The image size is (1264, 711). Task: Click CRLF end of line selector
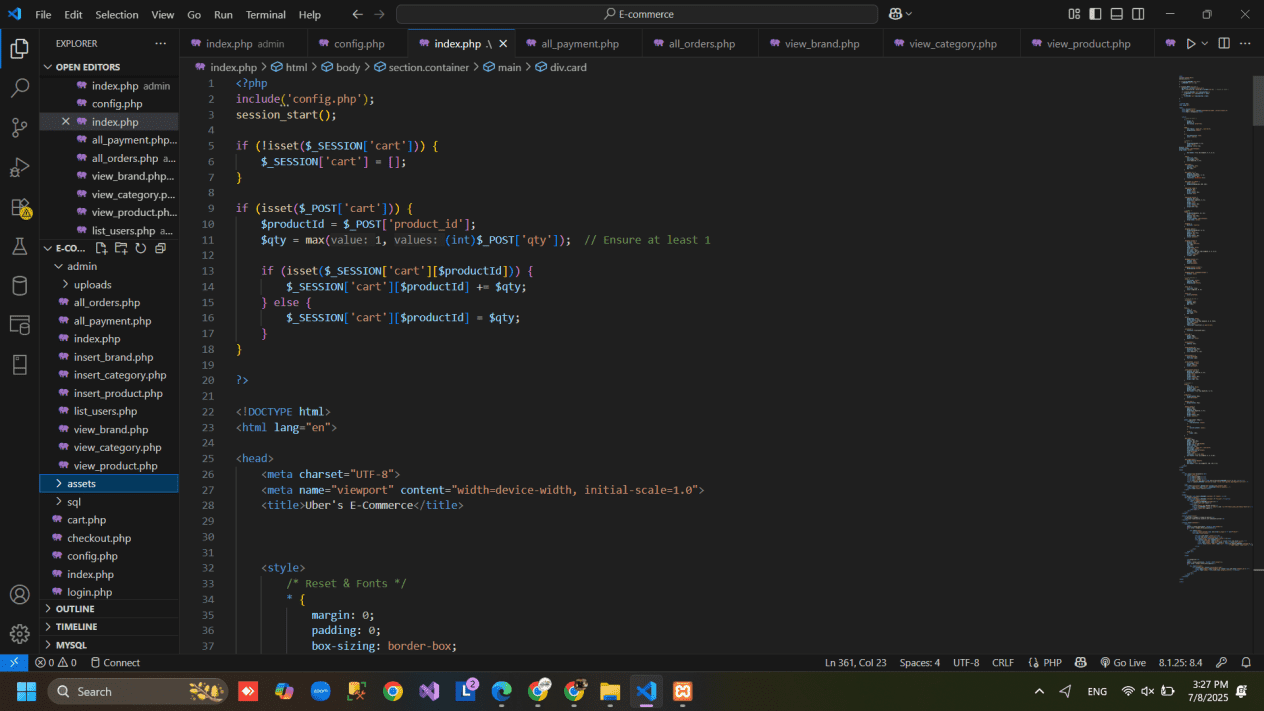(x=1003, y=662)
